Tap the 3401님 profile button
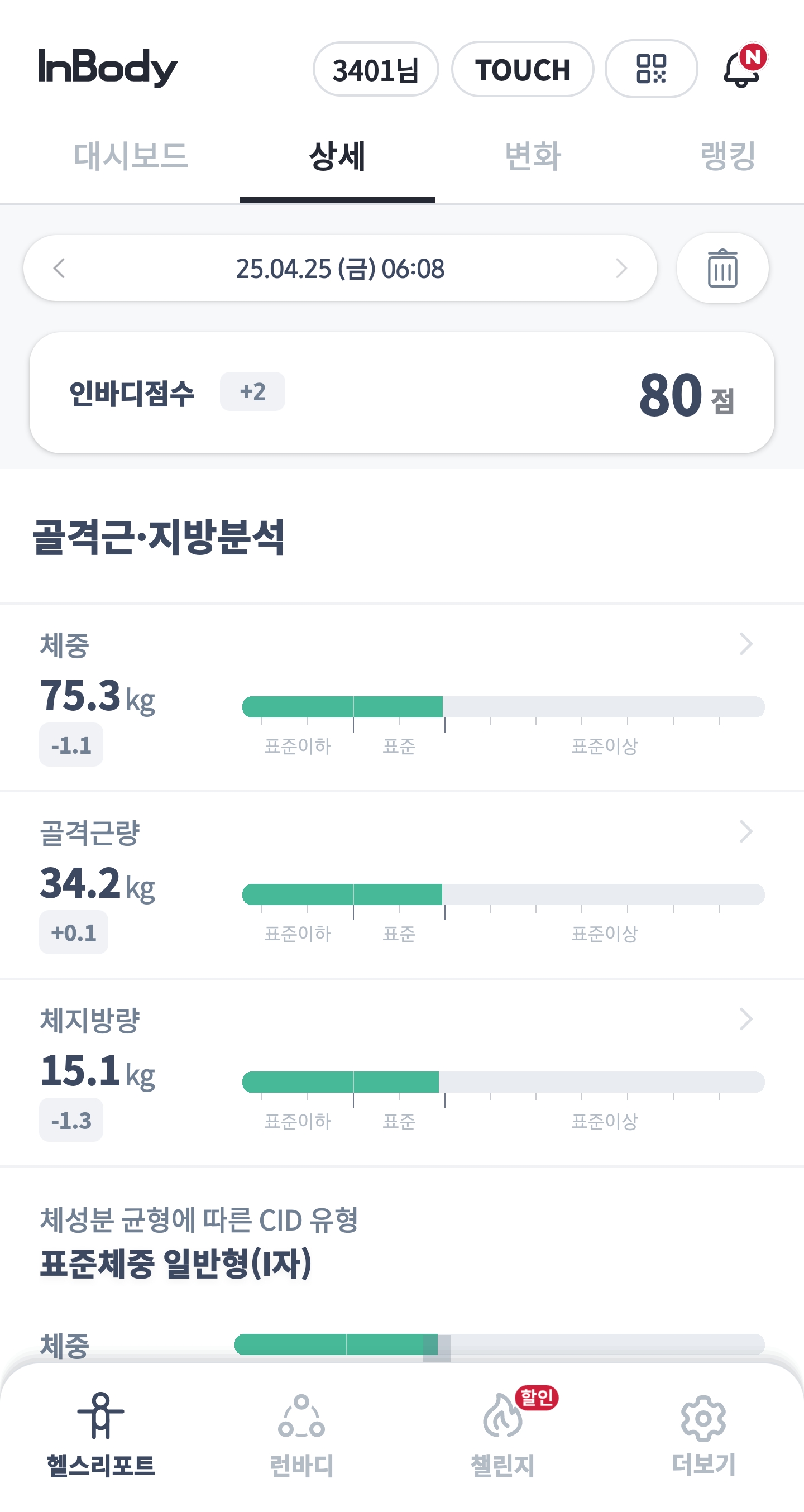Image resolution: width=804 pixels, height=1512 pixels. (376, 70)
